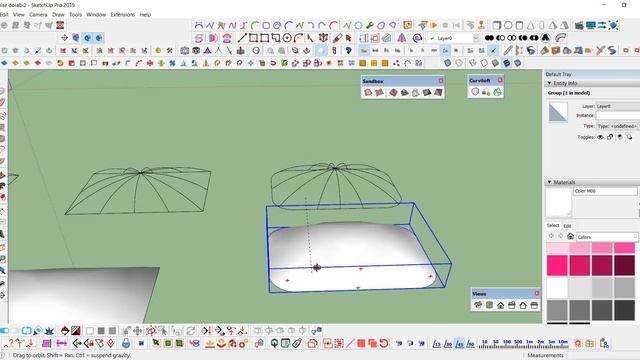
Task: Click the Move crosshair icon in second toolbar row
Action: (64, 38)
